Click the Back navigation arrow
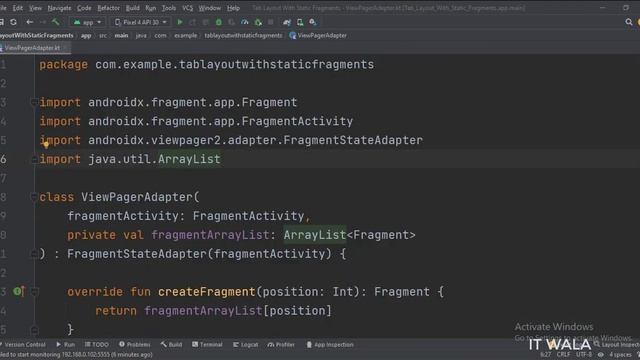Viewport: 640px width, 360px height. pyautogui.click(x=29, y=22)
